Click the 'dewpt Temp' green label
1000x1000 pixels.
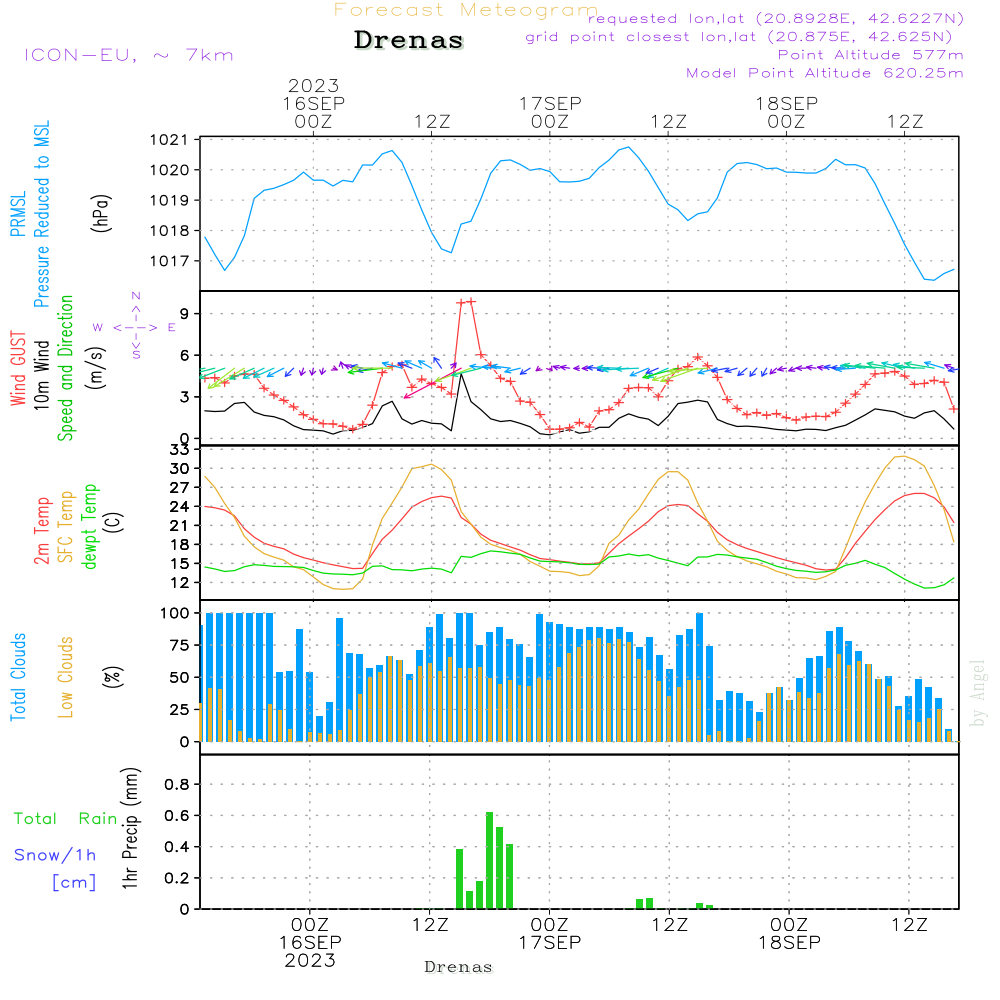pyautogui.click(x=89, y=526)
